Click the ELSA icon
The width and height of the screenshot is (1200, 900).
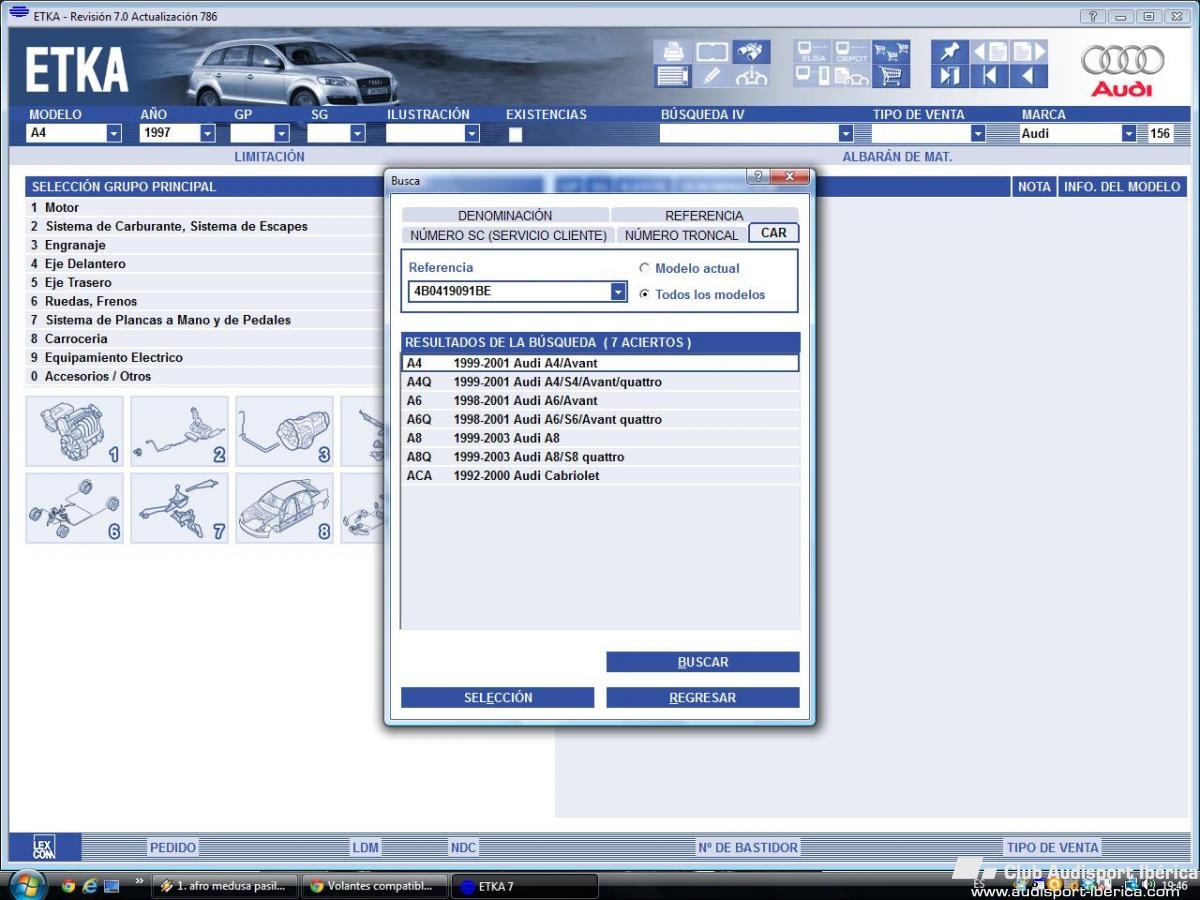813,52
